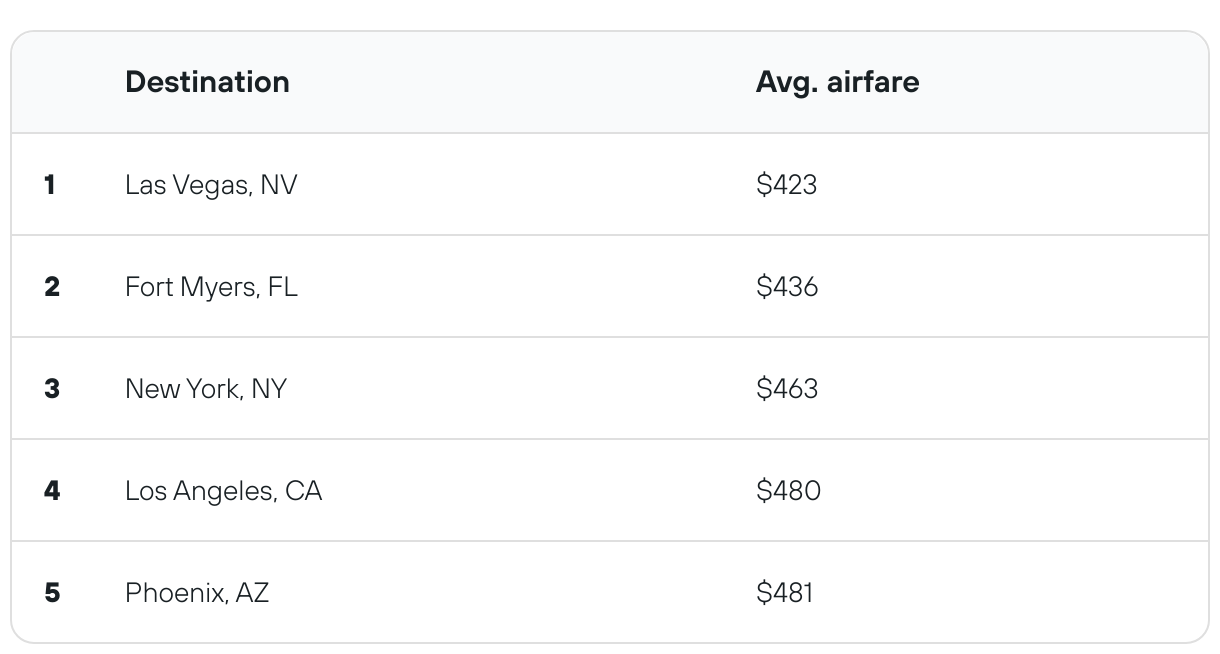The width and height of the screenshot is (1220, 654).
Task: Click the $463 airfare value
Action: (x=787, y=389)
